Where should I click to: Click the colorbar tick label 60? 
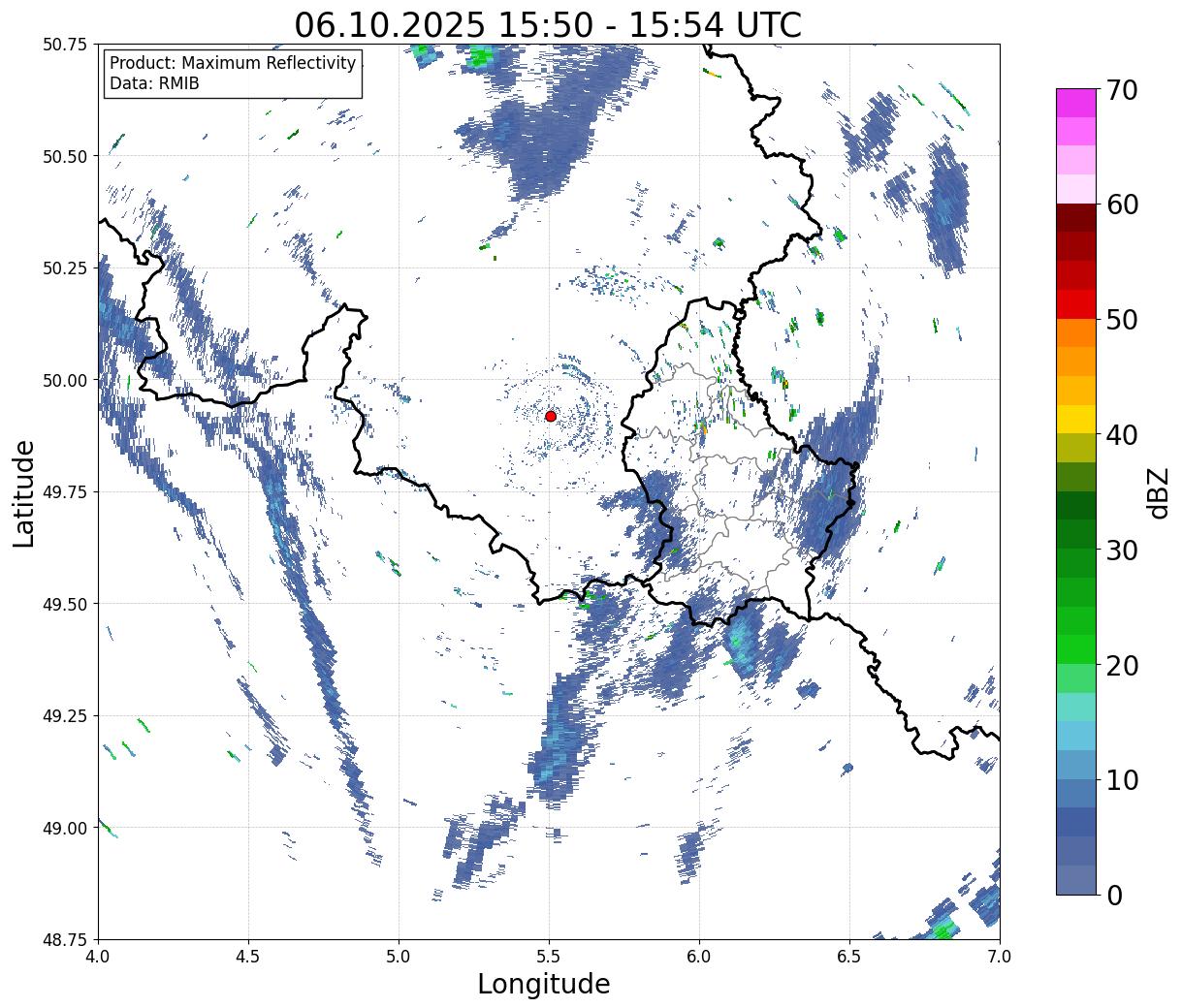pos(1122,205)
